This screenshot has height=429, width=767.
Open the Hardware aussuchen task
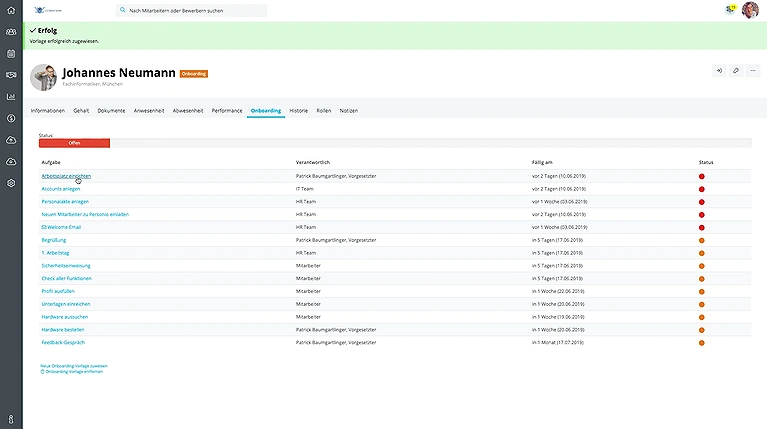pos(65,317)
